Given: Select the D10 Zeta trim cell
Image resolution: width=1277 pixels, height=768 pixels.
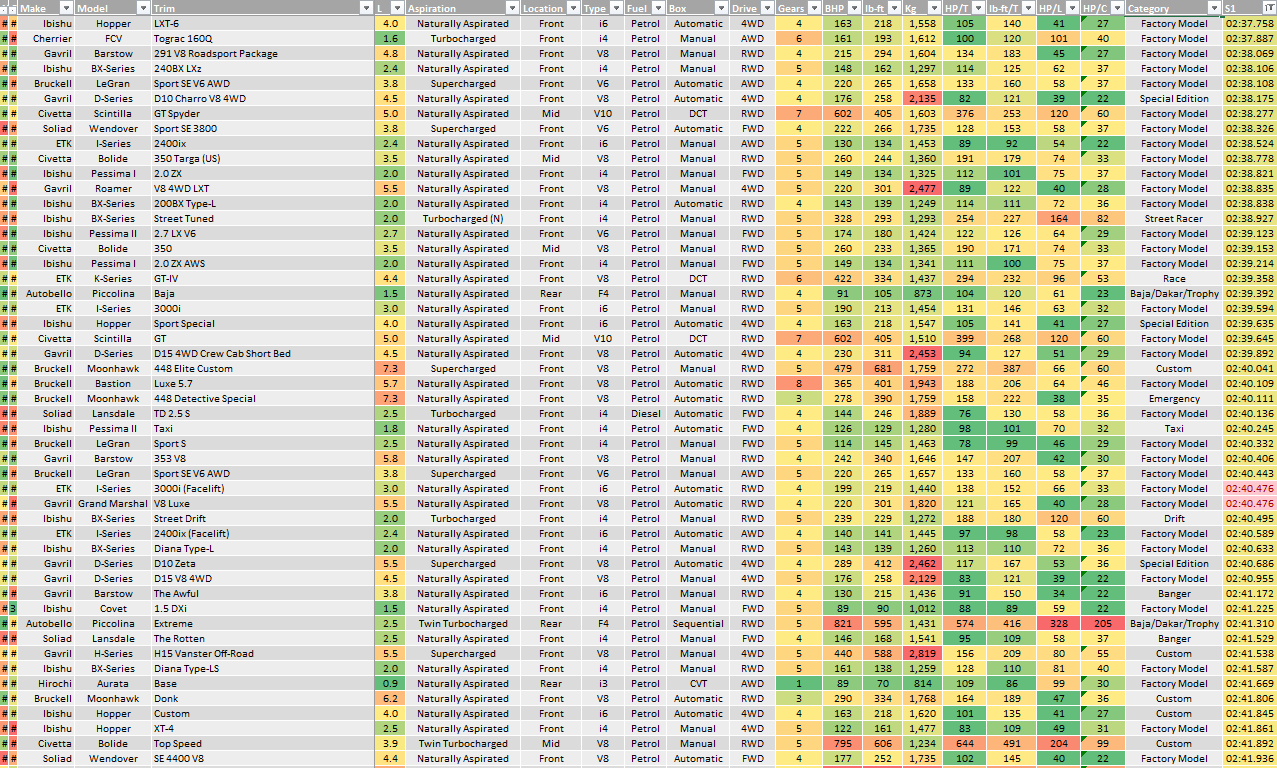Looking at the screenshot, I should [263, 563].
